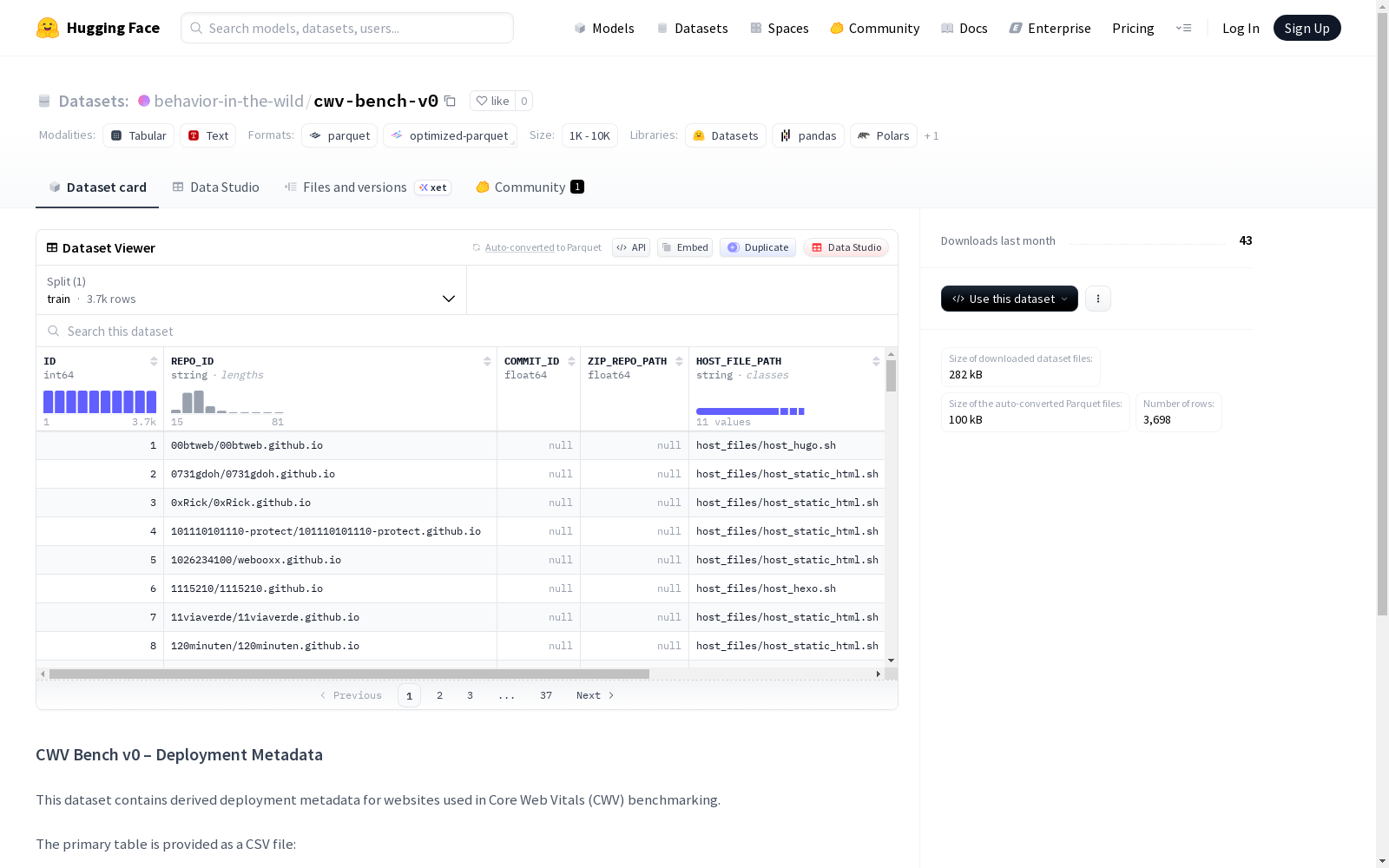Open the Models navigation item
The image size is (1389, 868).
coord(604,28)
